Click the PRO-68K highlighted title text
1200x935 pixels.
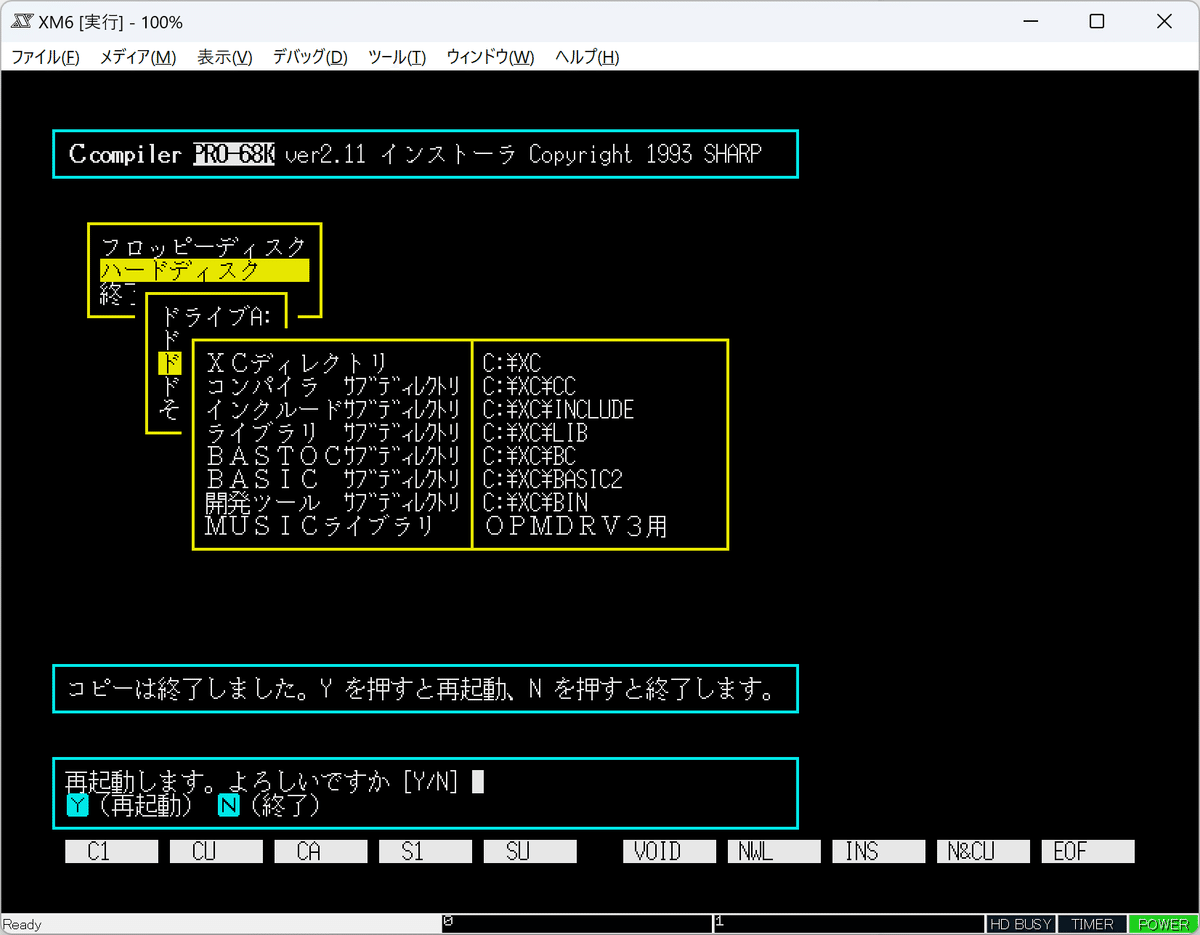click(234, 154)
